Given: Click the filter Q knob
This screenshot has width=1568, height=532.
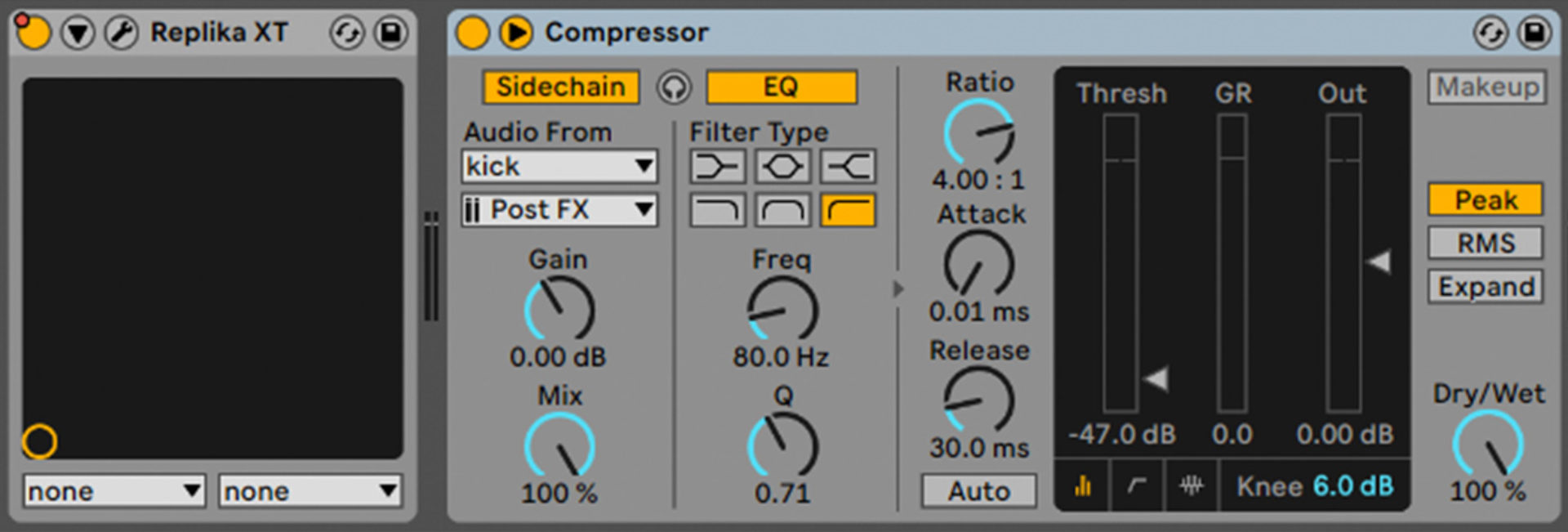Looking at the screenshot, I should click(x=782, y=445).
